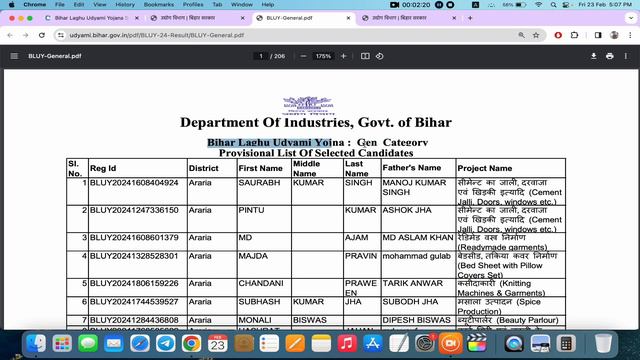
Task: Open Telegram from the Dock
Action: [x=165, y=344]
